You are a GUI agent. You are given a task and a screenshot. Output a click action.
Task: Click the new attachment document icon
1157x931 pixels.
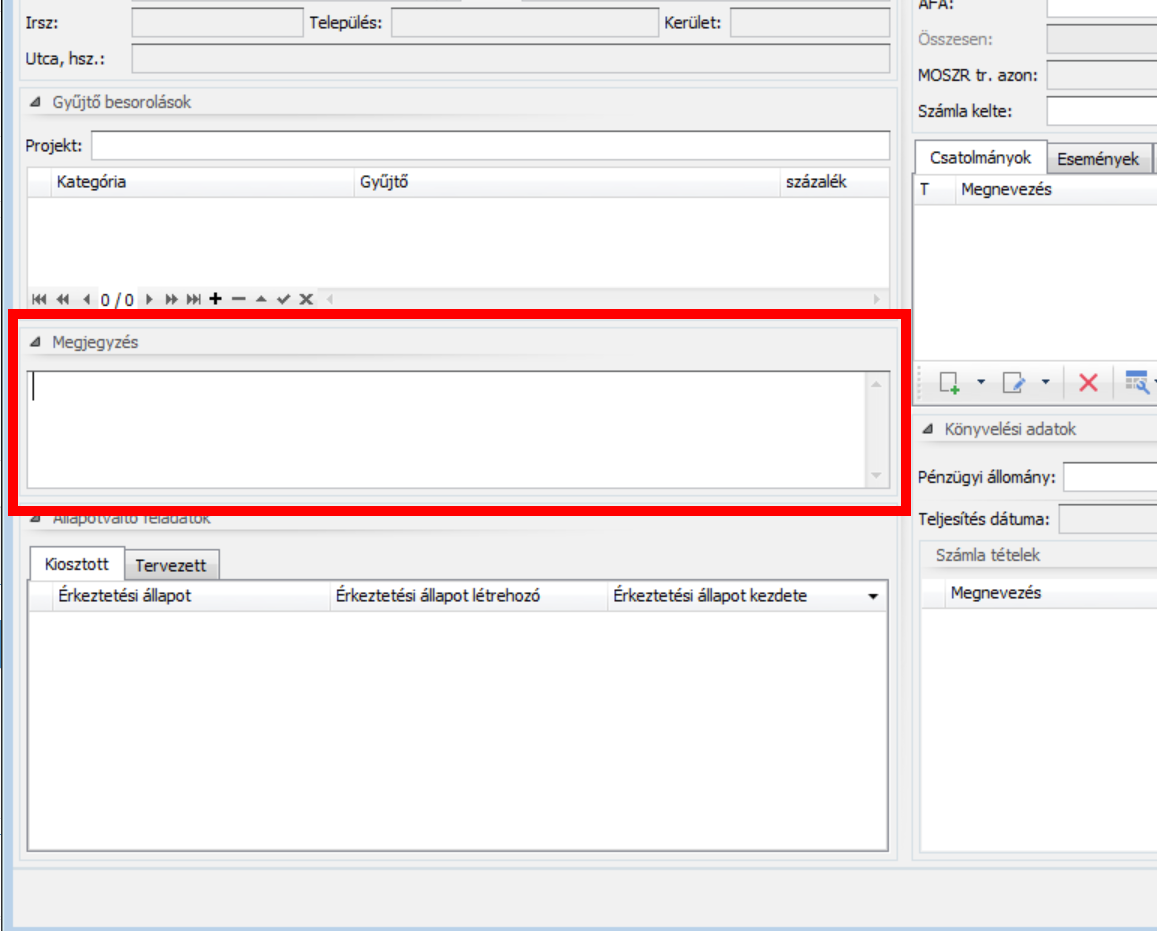click(949, 382)
